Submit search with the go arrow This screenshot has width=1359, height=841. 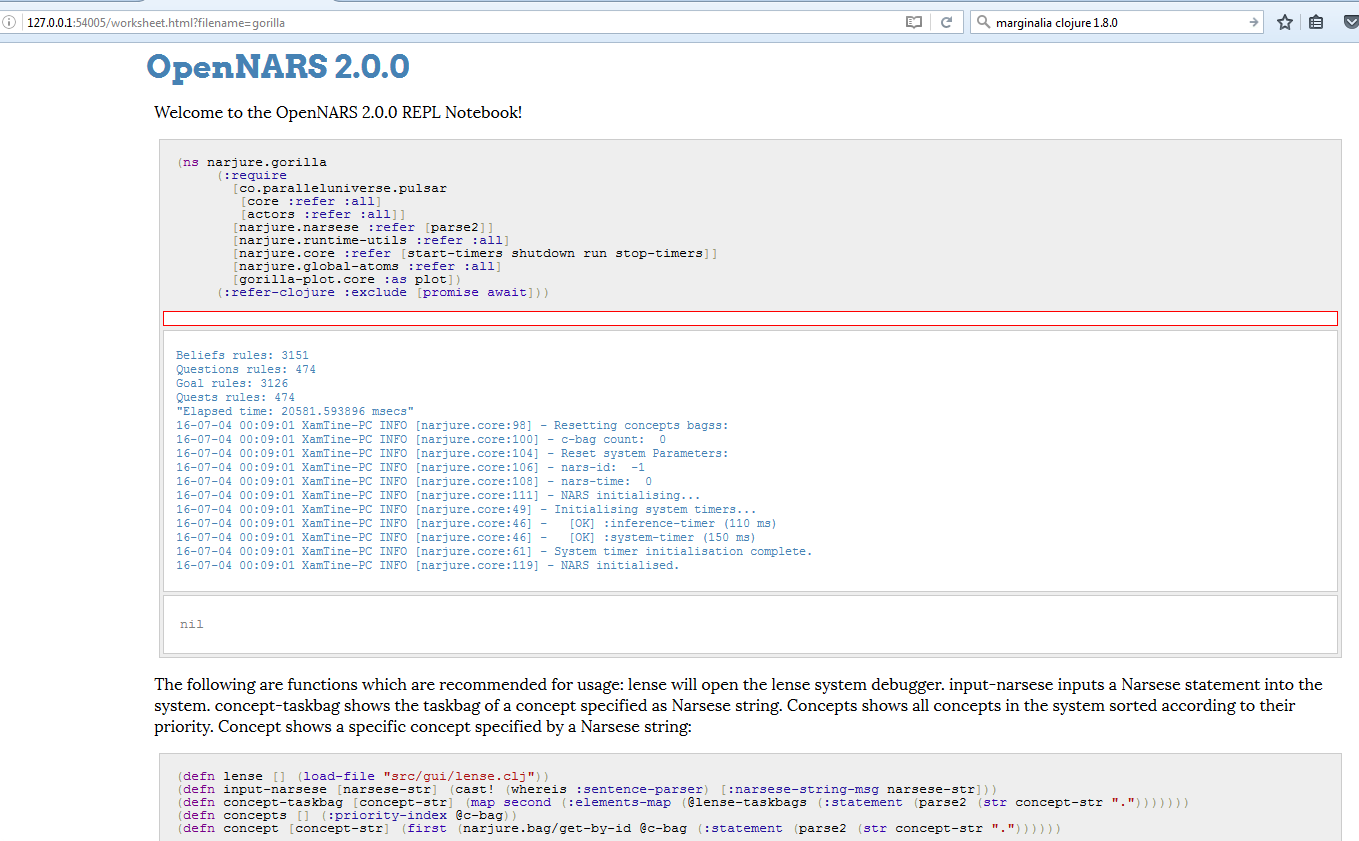coord(1254,22)
